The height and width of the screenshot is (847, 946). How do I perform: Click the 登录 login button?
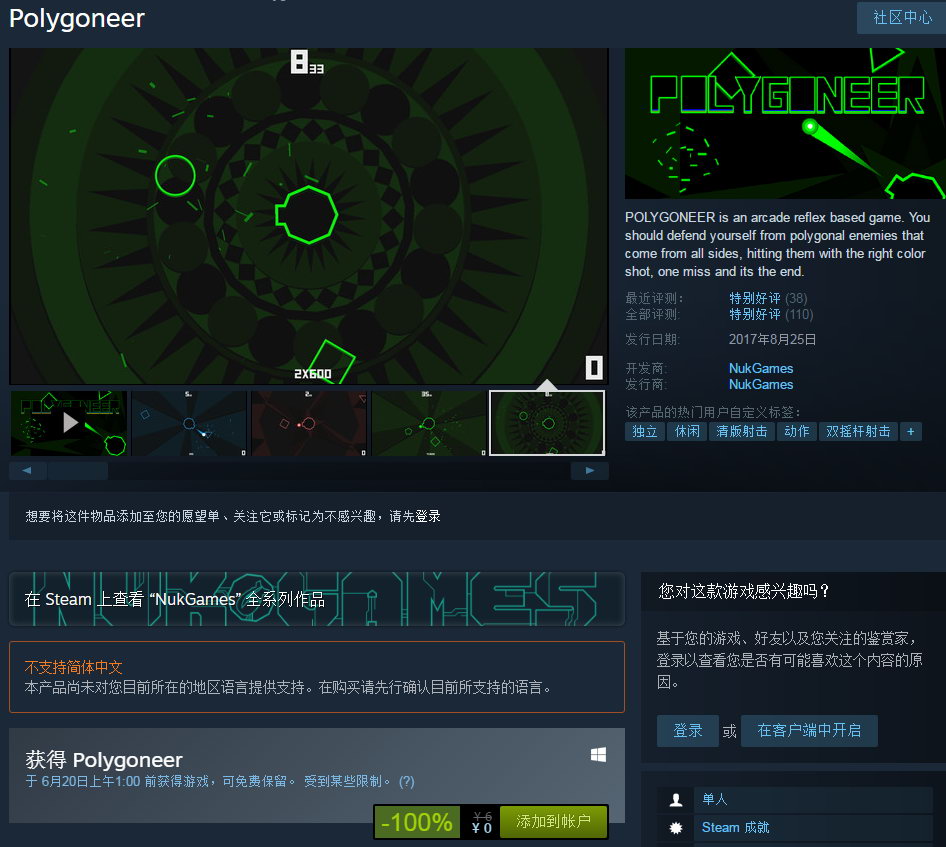tap(688, 731)
